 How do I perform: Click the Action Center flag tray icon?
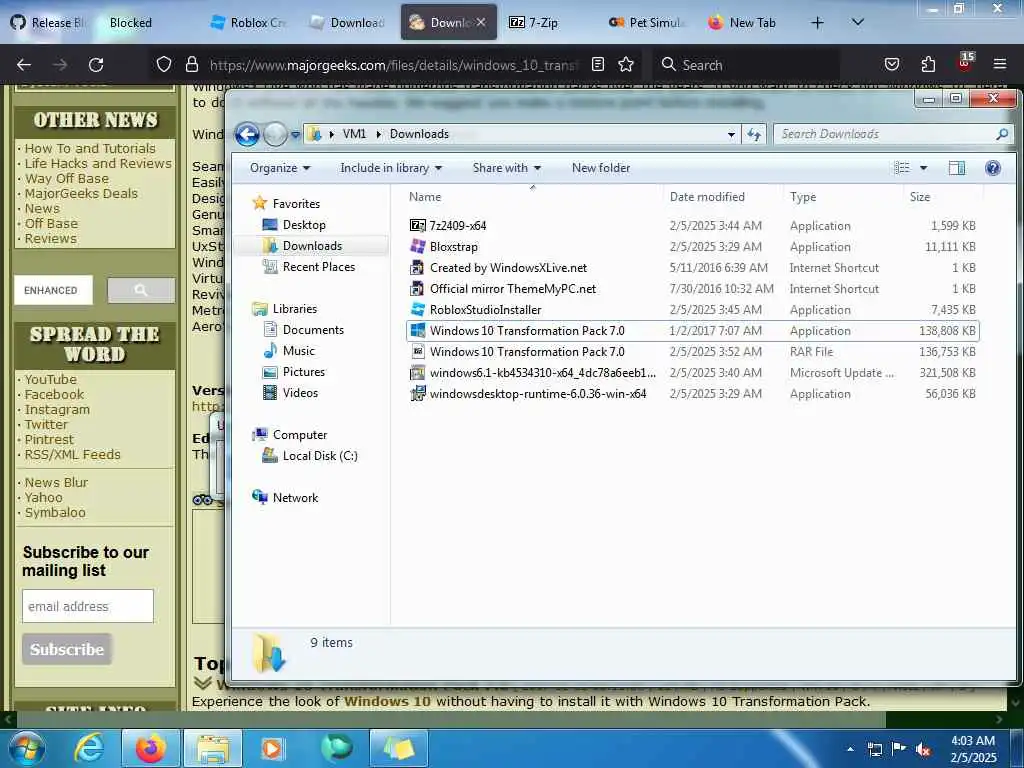(899, 748)
